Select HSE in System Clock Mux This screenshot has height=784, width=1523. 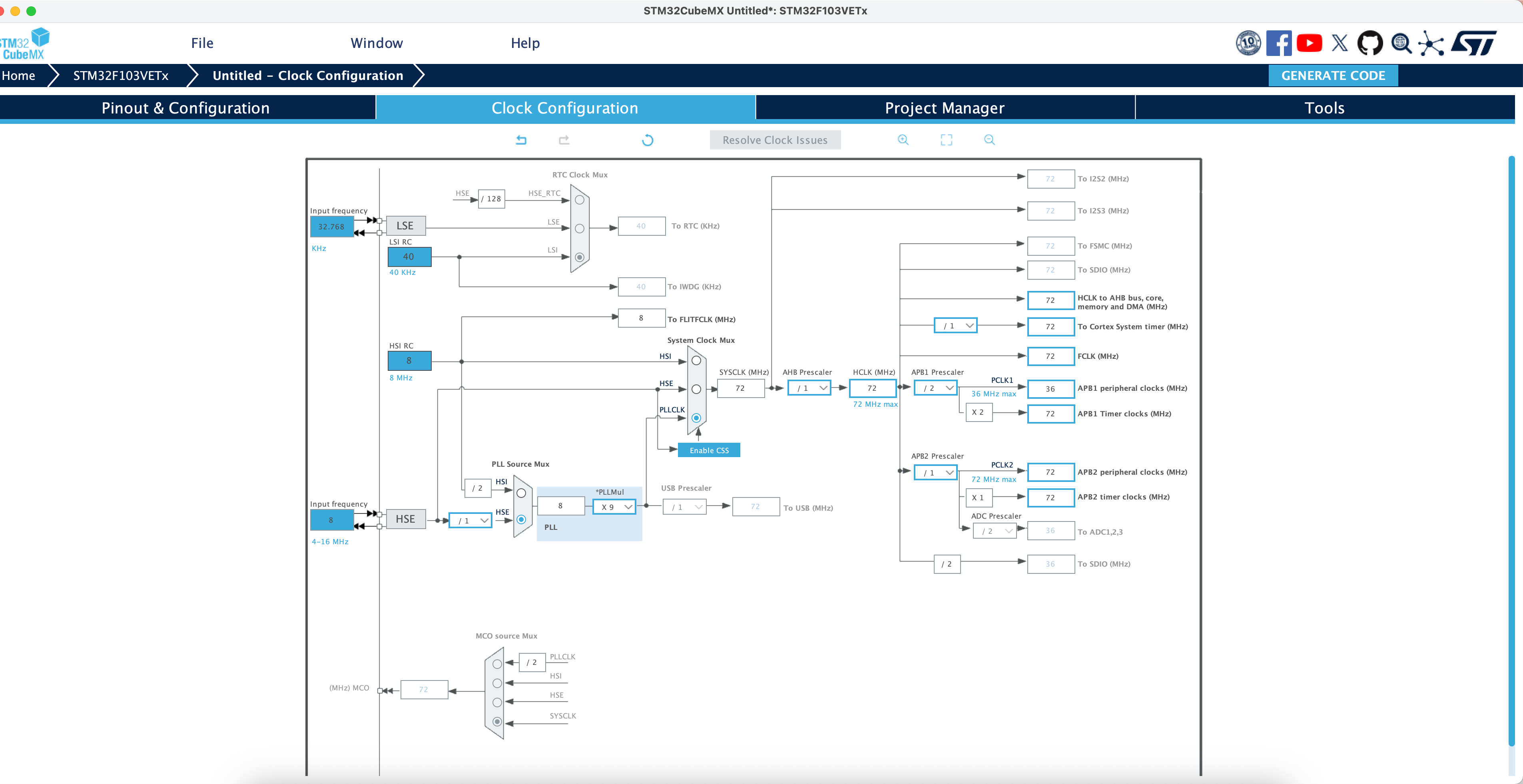click(x=696, y=389)
